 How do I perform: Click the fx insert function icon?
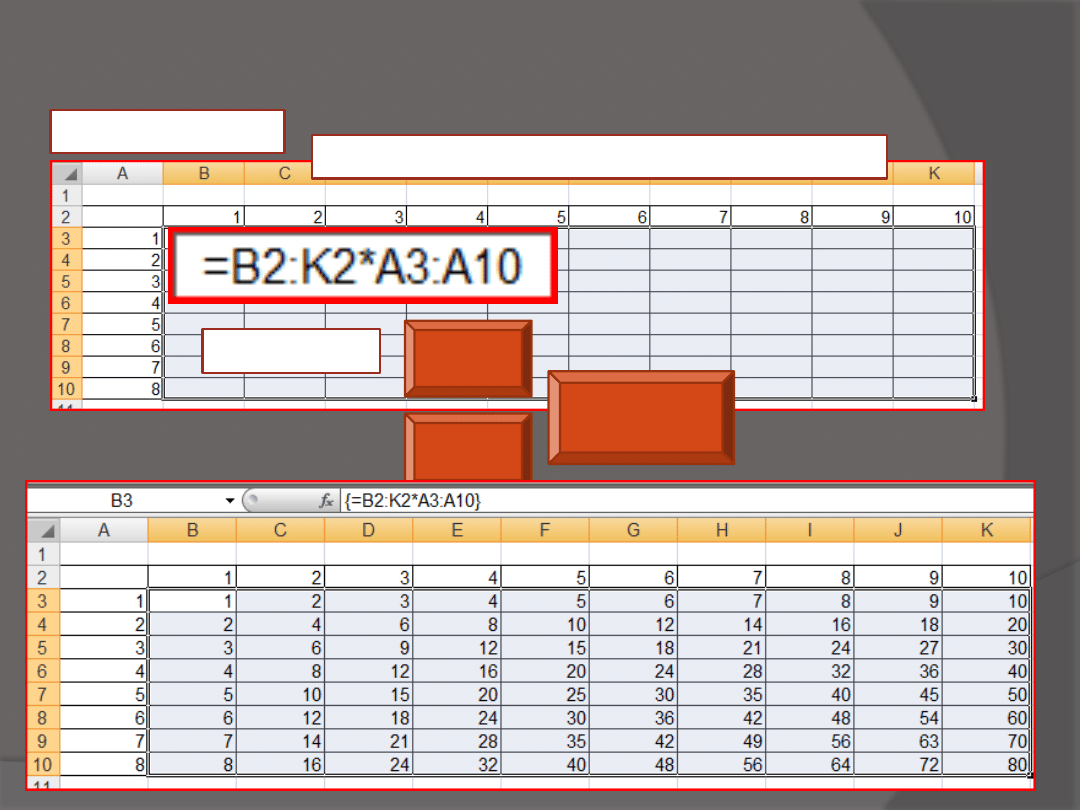(326, 501)
